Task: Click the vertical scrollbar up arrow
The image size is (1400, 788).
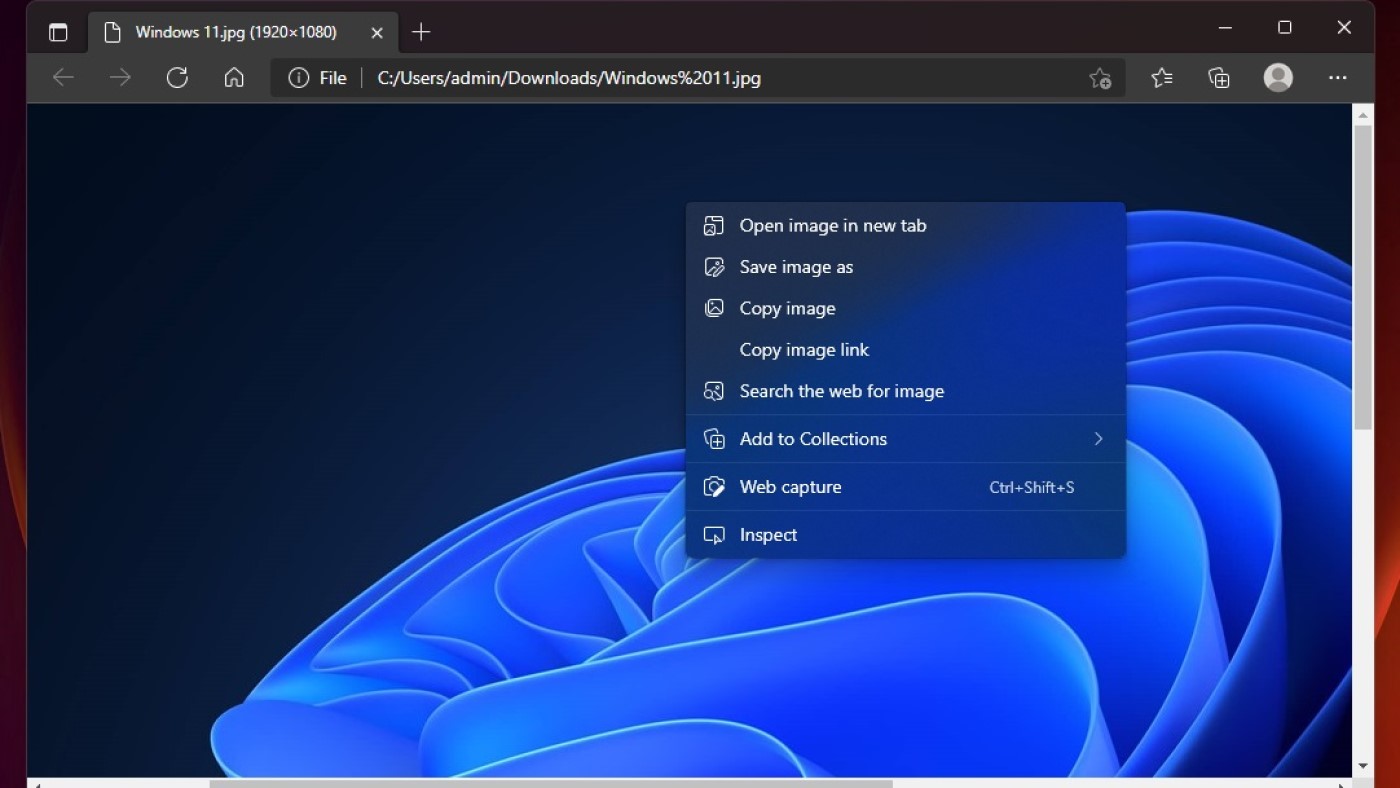Action: 1363,115
